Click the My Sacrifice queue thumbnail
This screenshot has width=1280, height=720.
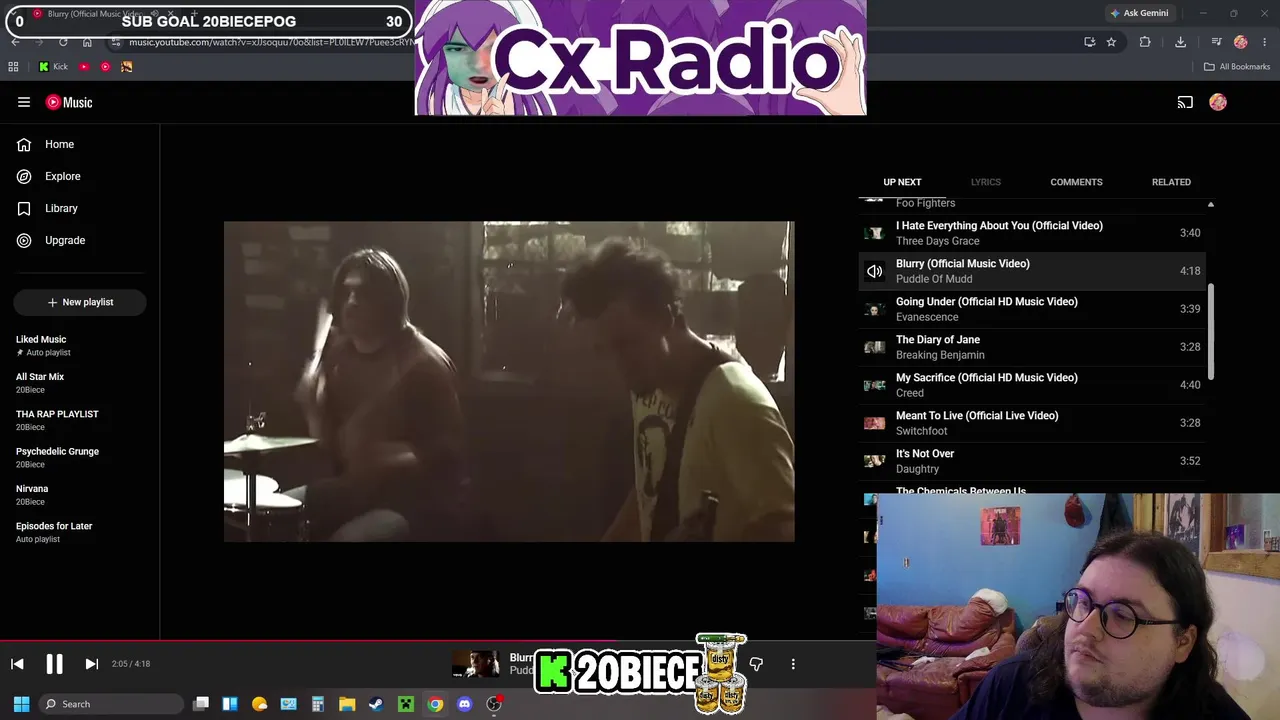[874, 385]
